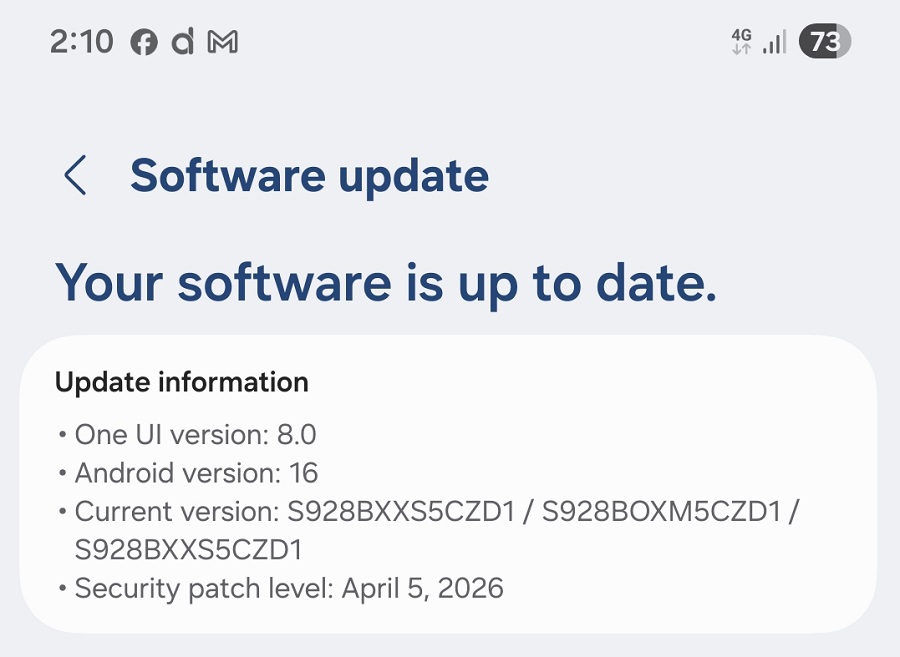This screenshot has width=900, height=657.
Task: Tap the Software update page title
Action: coord(309,176)
